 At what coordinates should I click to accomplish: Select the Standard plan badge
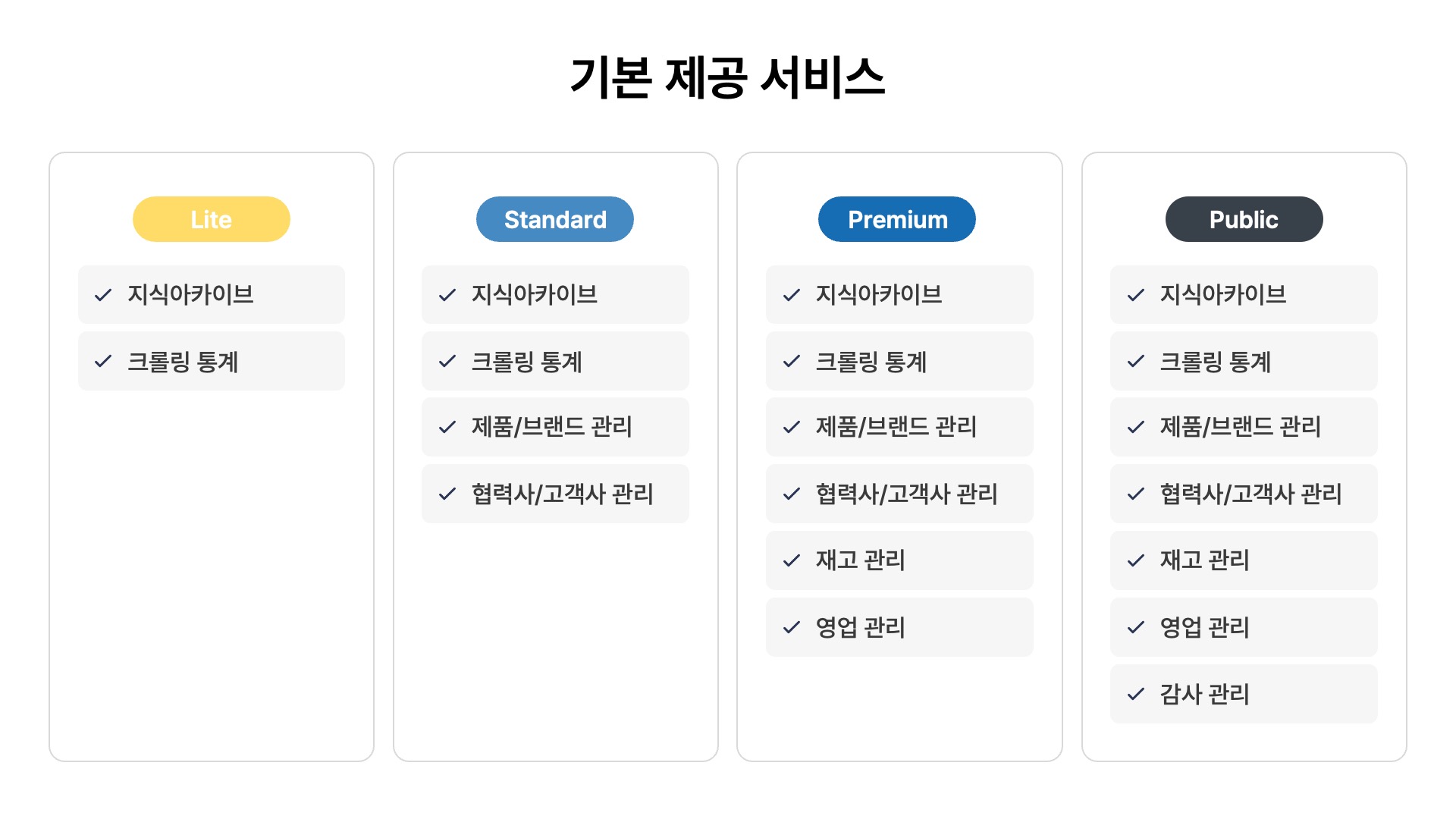click(x=555, y=219)
